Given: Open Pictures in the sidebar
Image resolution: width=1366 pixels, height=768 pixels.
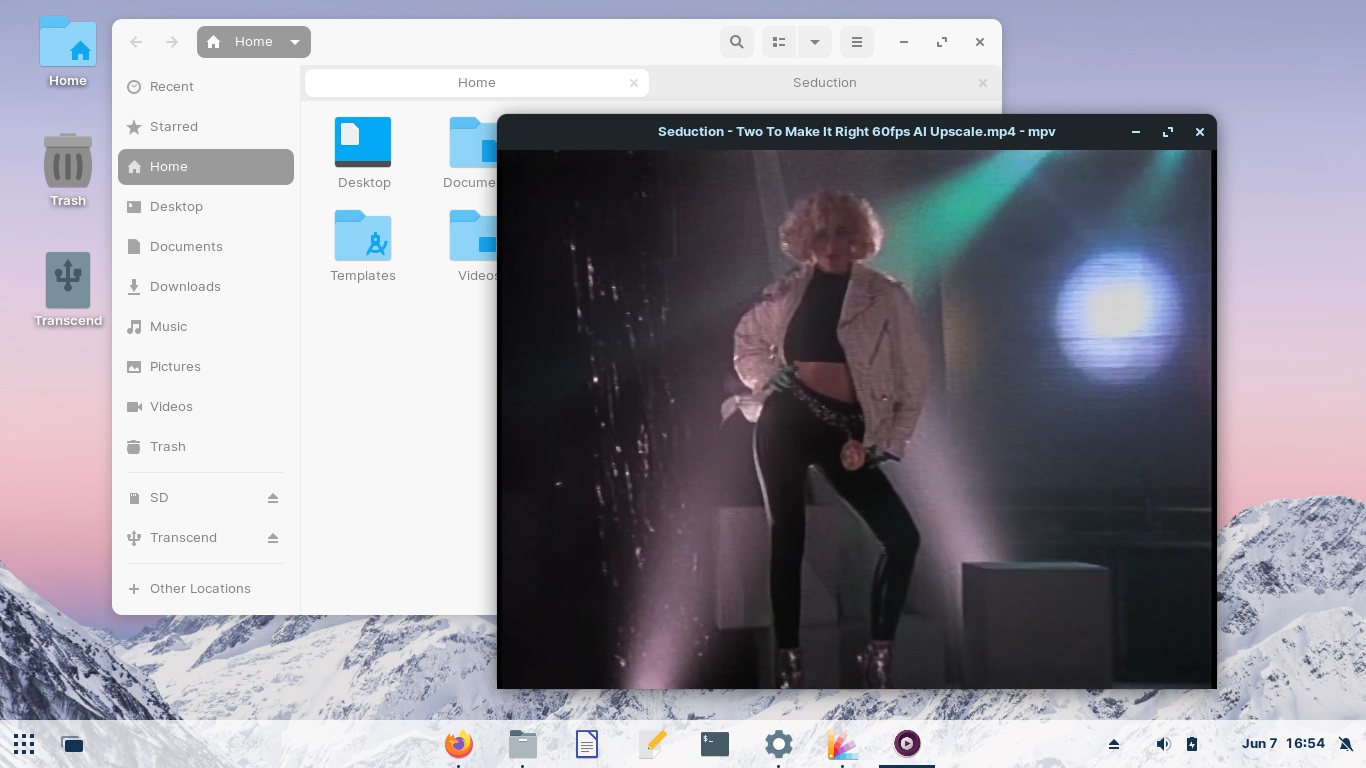Looking at the screenshot, I should coord(206,367).
